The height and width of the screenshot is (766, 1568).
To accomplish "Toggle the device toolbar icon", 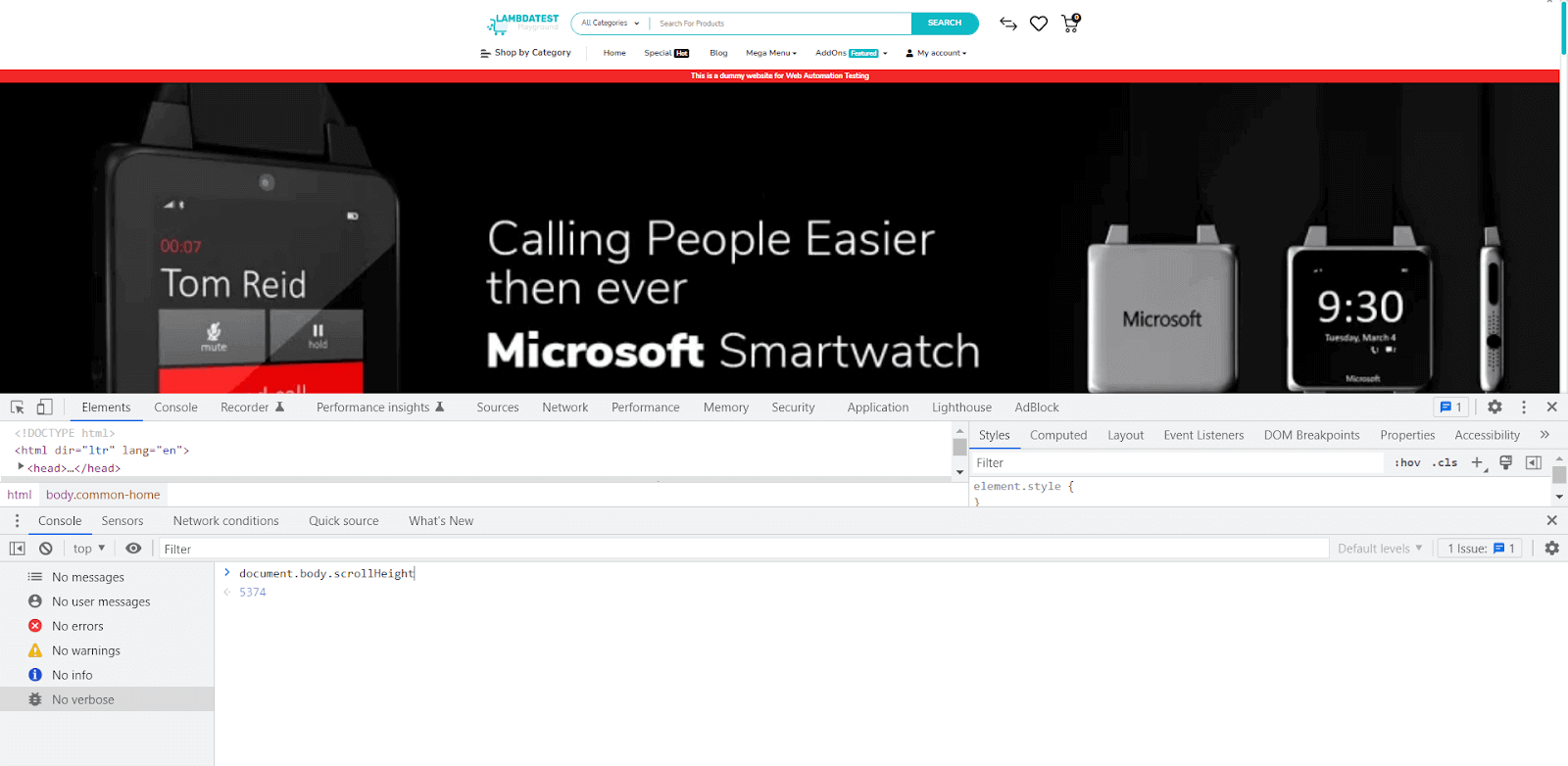I will 44,407.
